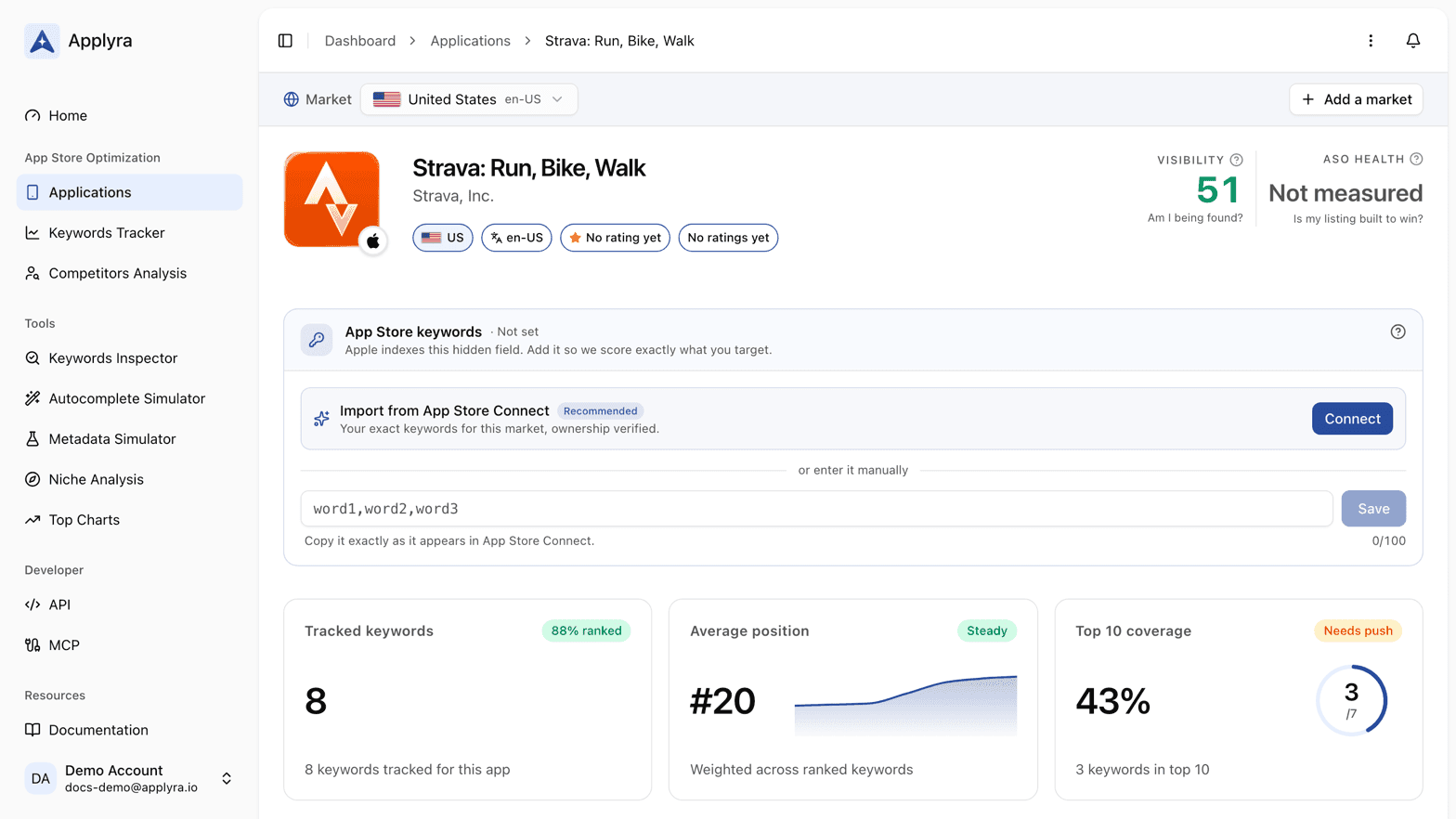Click the Tracked keywords card title
Viewport: 1456px width, 819px height.
pyautogui.click(x=369, y=630)
